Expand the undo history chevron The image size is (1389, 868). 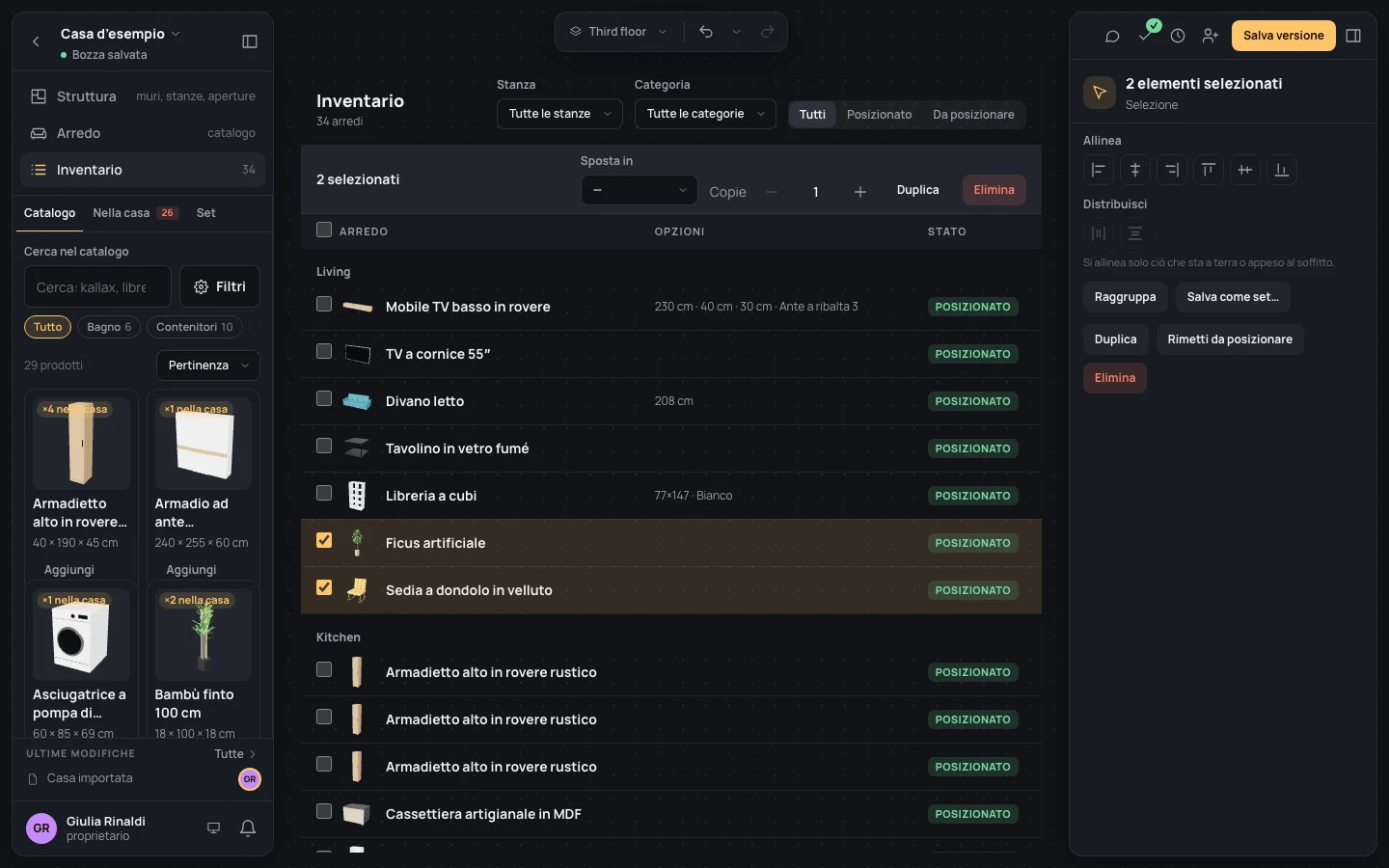(737, 32)
